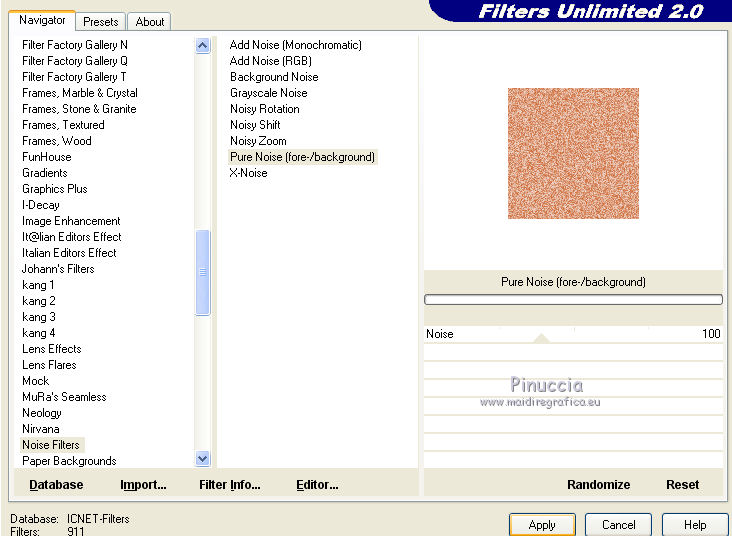Viewport: 732px width, 536px height.
Task: Choose the Background Noise filter
Action: (274, 77)
